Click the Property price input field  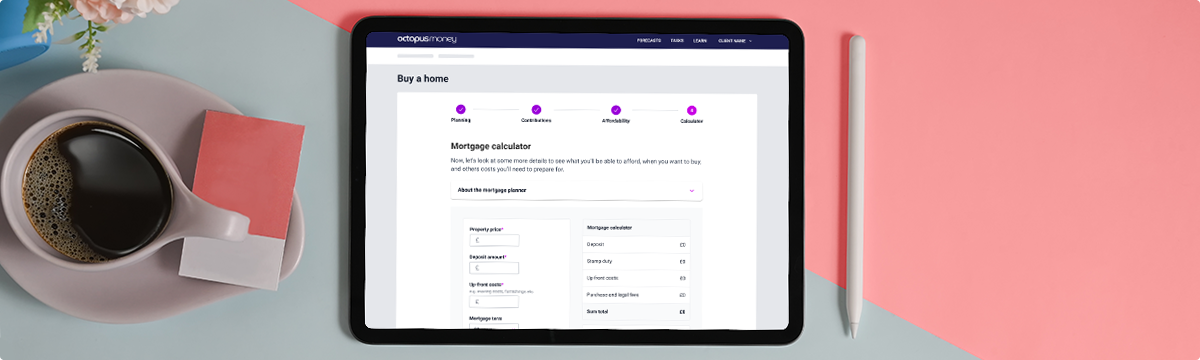[x=495, y=241]
